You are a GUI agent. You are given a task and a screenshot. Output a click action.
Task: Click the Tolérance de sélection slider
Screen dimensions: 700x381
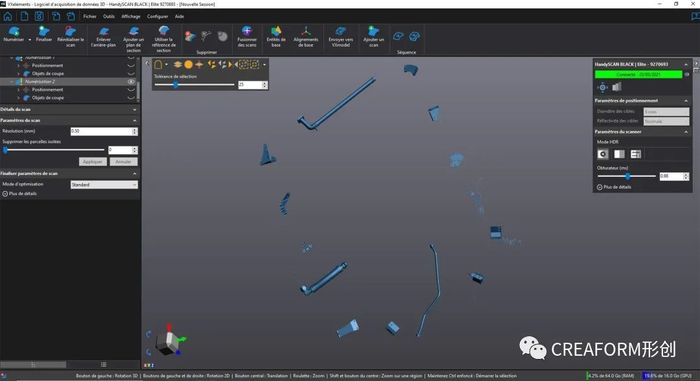pyautogui.click(x=194, y=84)
